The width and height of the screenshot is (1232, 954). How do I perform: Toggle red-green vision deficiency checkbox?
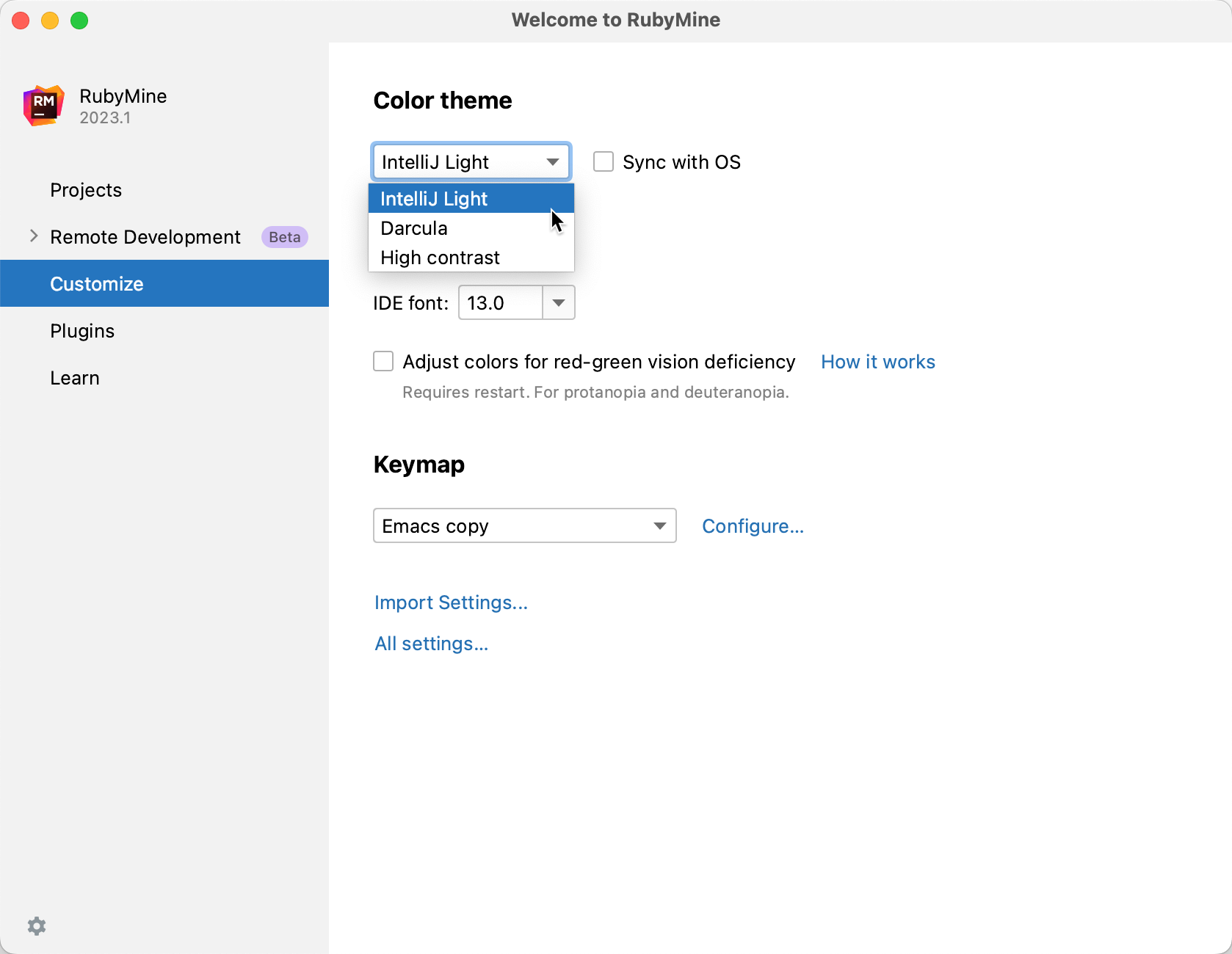click(383, 361)
